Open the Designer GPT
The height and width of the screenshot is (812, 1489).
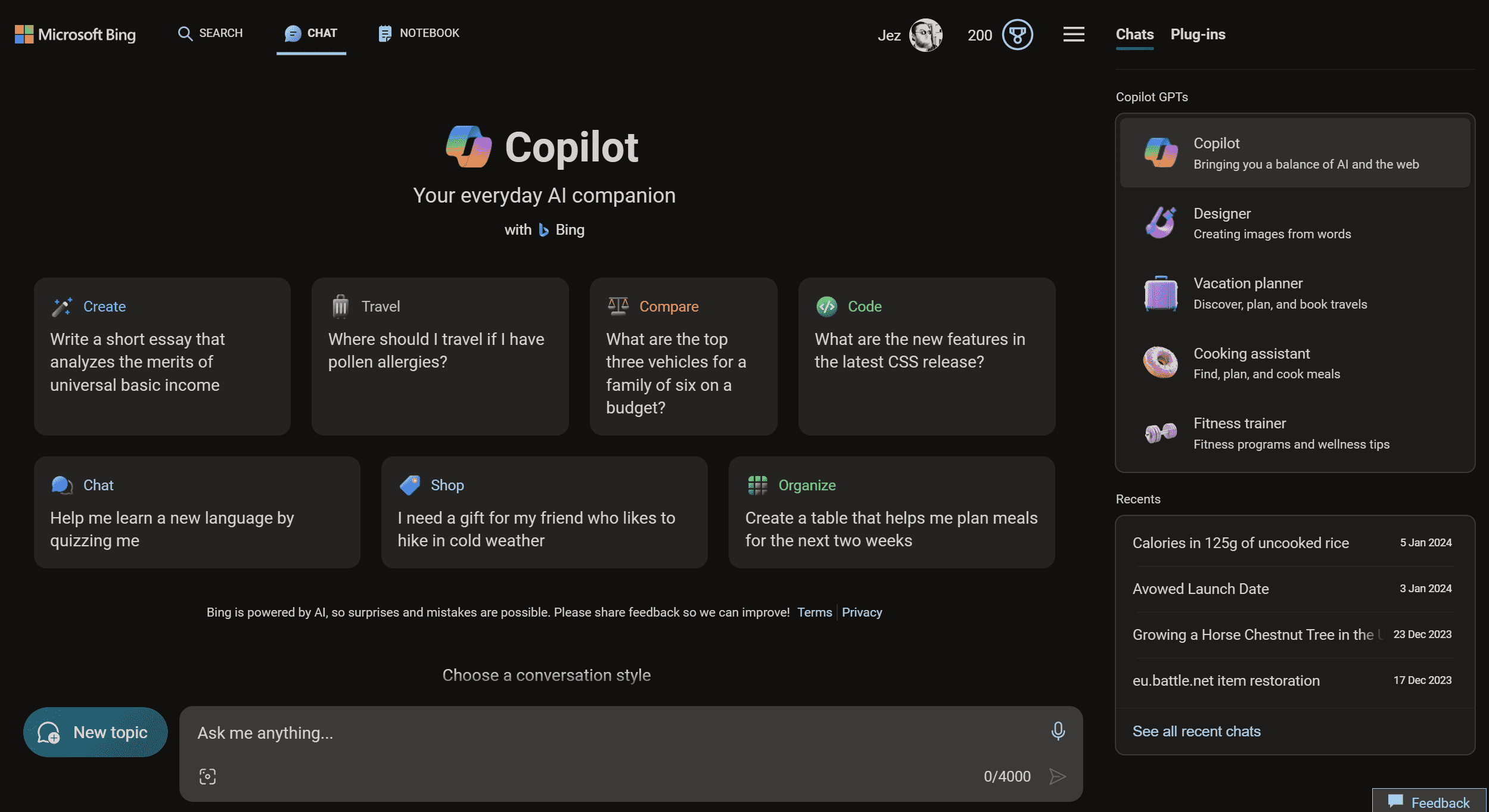tap(1295, 221)
